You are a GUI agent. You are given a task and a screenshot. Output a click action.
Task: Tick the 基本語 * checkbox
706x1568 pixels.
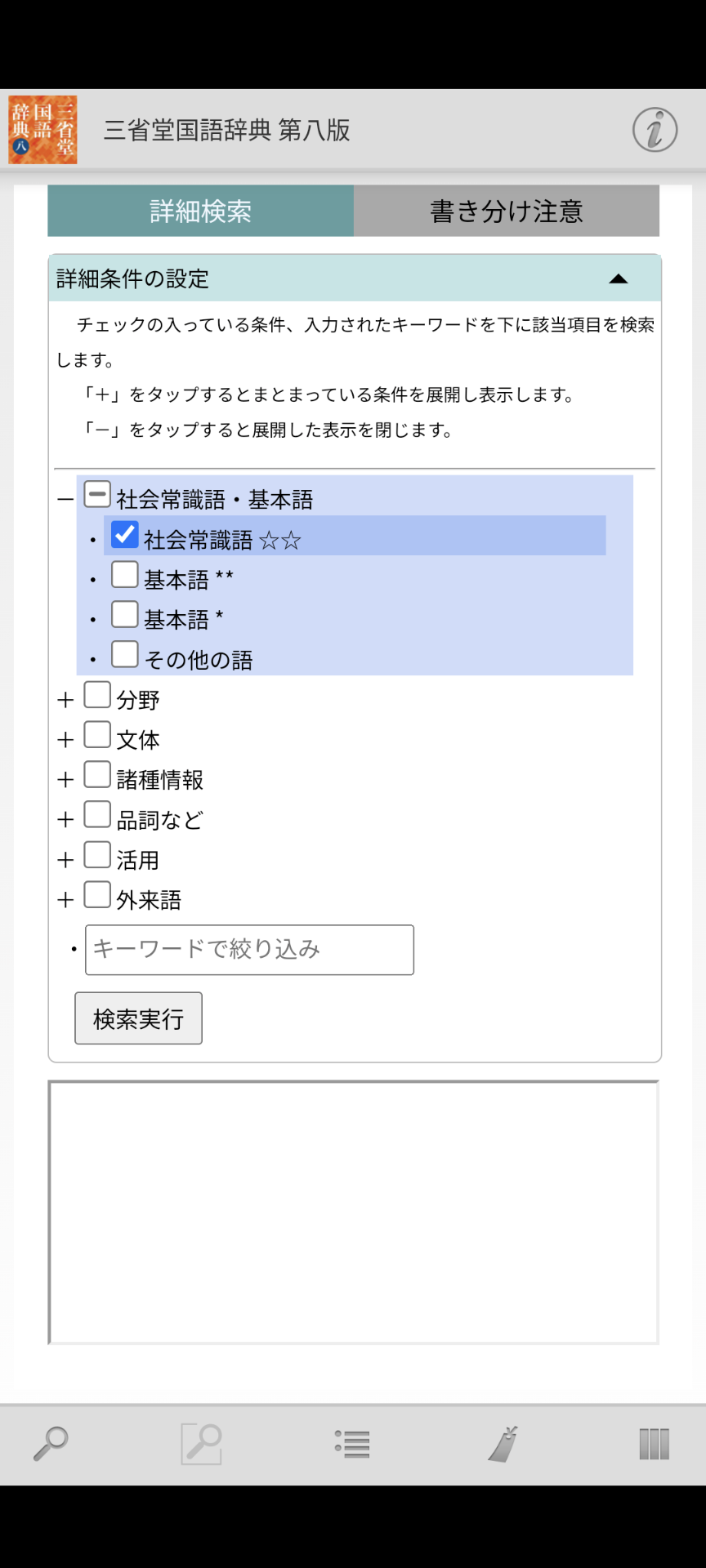tap(125, 615)
